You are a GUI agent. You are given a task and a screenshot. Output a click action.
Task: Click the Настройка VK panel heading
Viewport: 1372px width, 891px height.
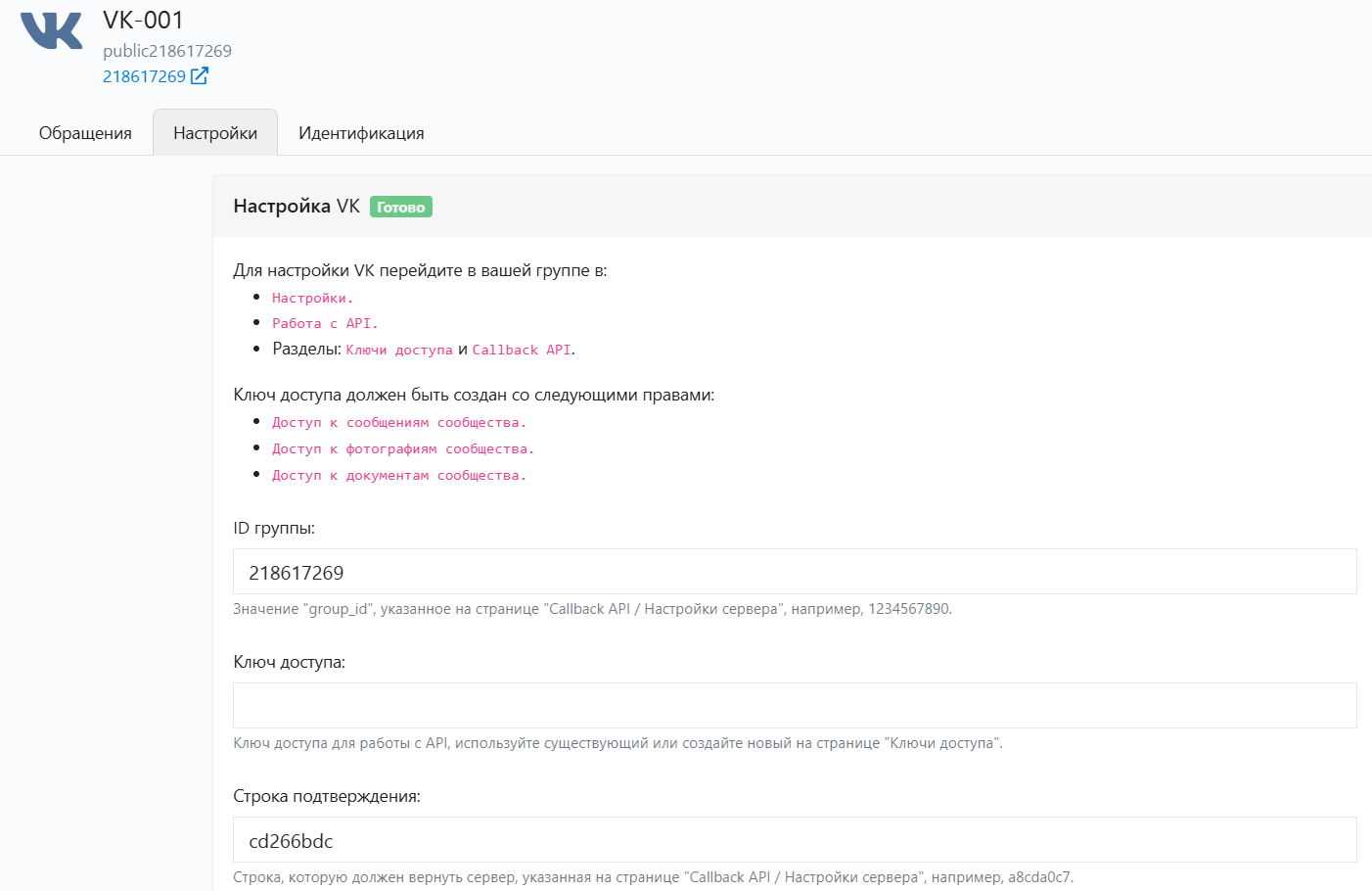297,207
